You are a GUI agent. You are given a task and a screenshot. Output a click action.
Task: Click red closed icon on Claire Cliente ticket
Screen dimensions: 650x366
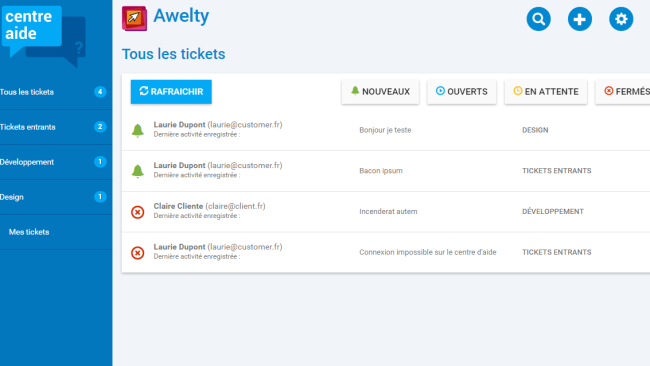pyautogui.click(x=138, y=212)
